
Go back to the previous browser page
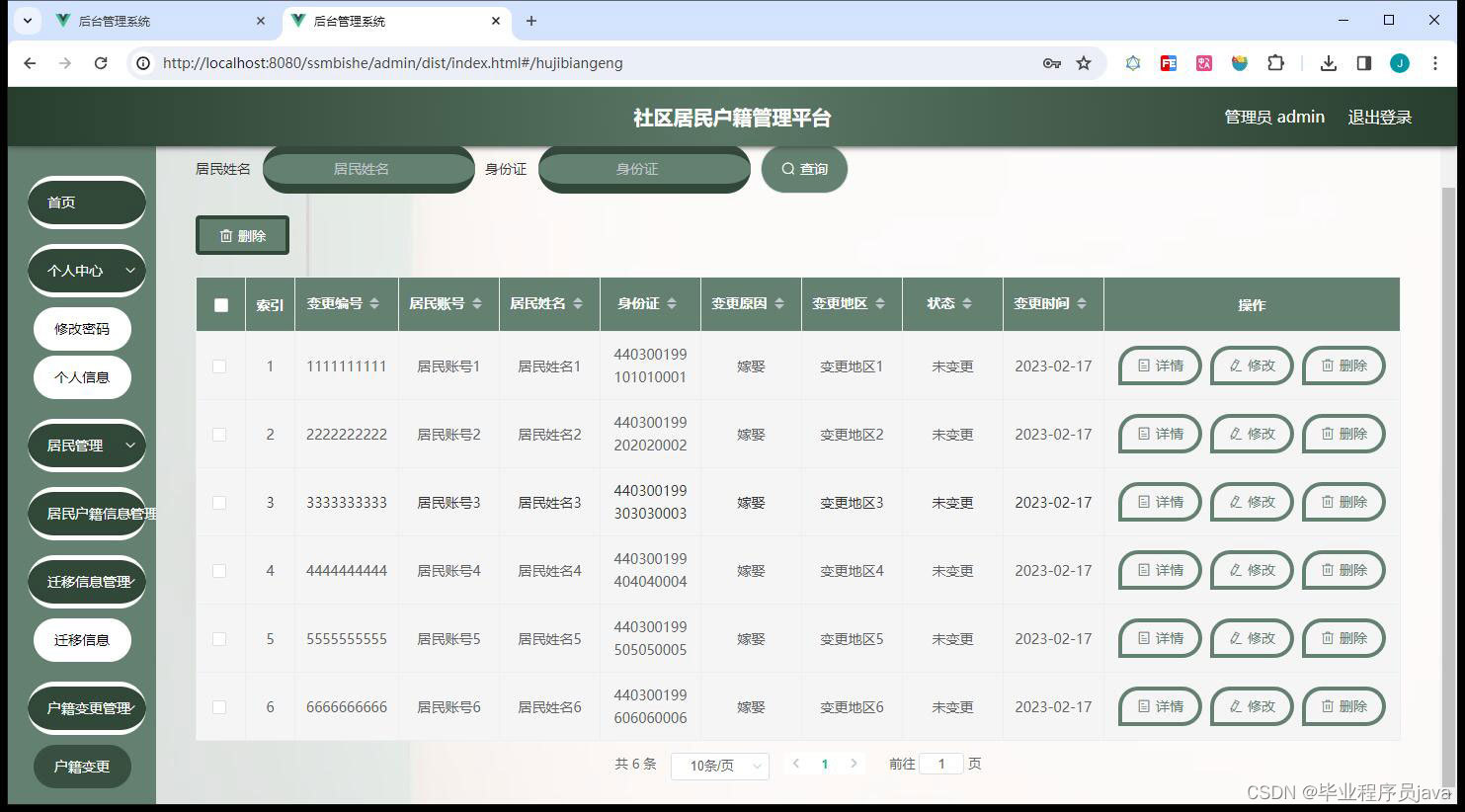pyautogui.click(x=30, y=63)
